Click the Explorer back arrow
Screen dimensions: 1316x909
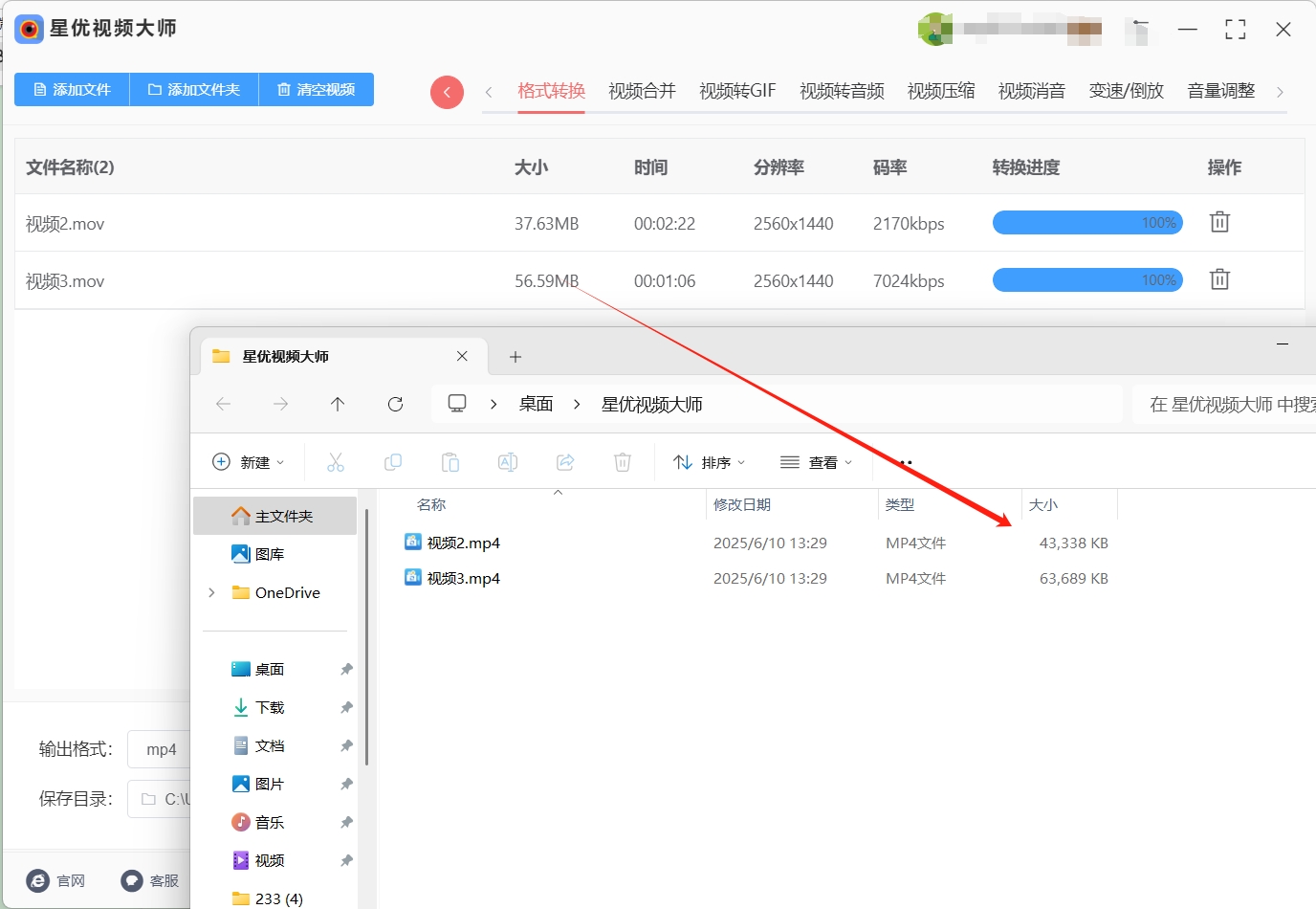pos(223,404)
